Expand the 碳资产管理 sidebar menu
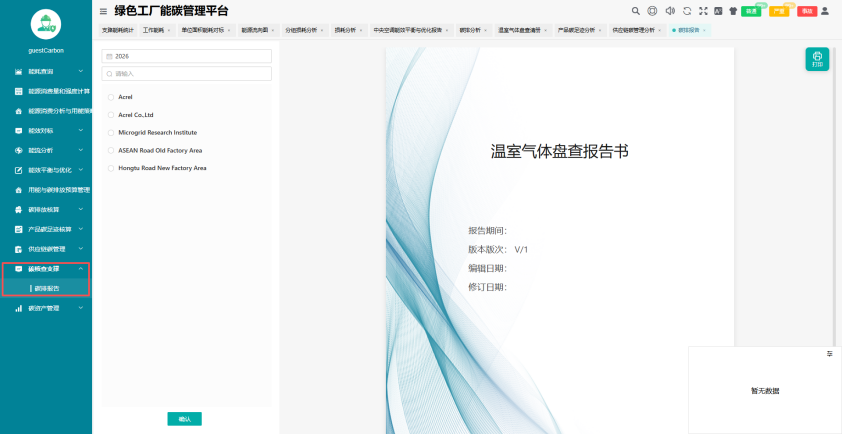The image size is (842, 434). click(x=46, y=308)
